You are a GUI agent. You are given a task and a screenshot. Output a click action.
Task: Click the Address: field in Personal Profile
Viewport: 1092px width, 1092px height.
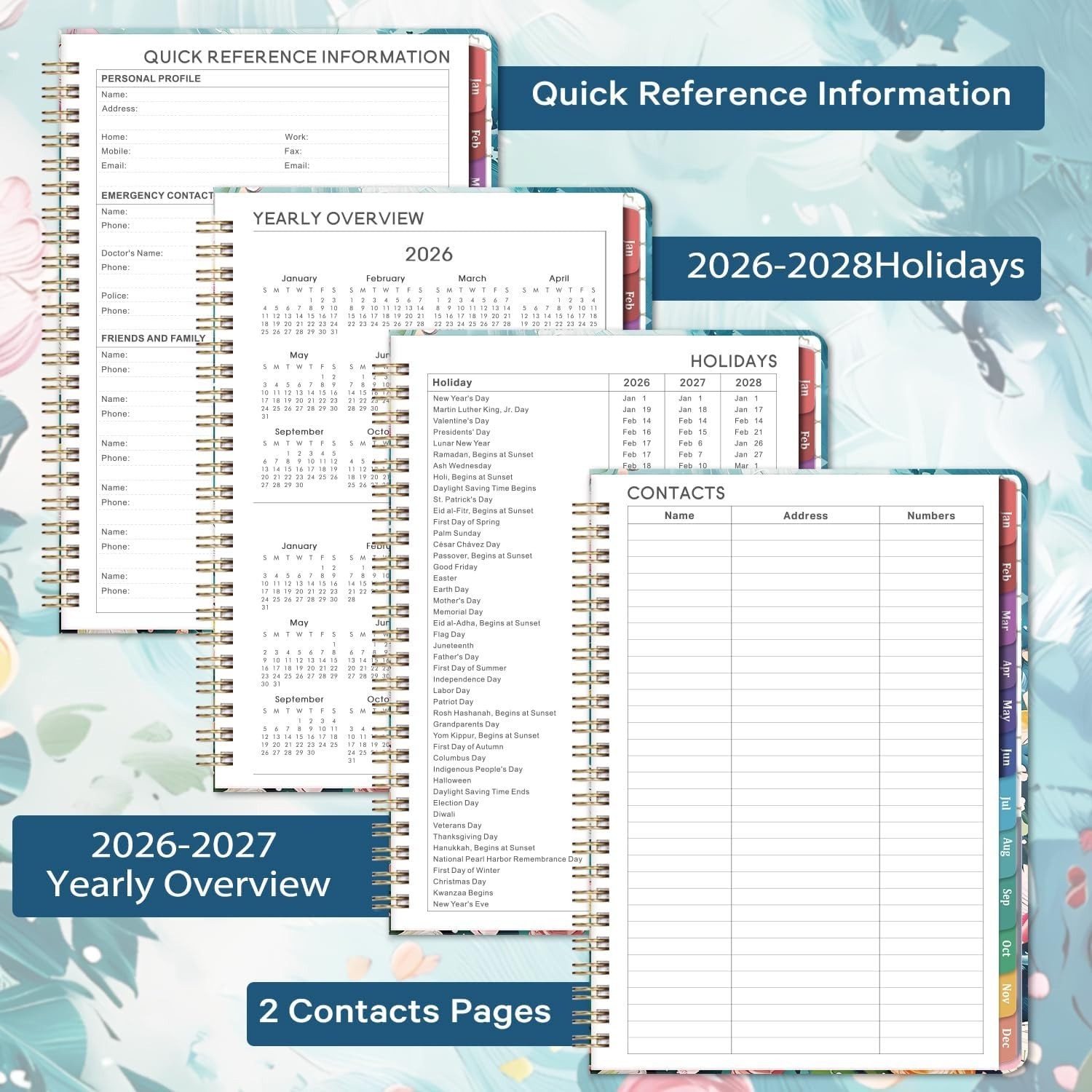[x=274, y=108]
